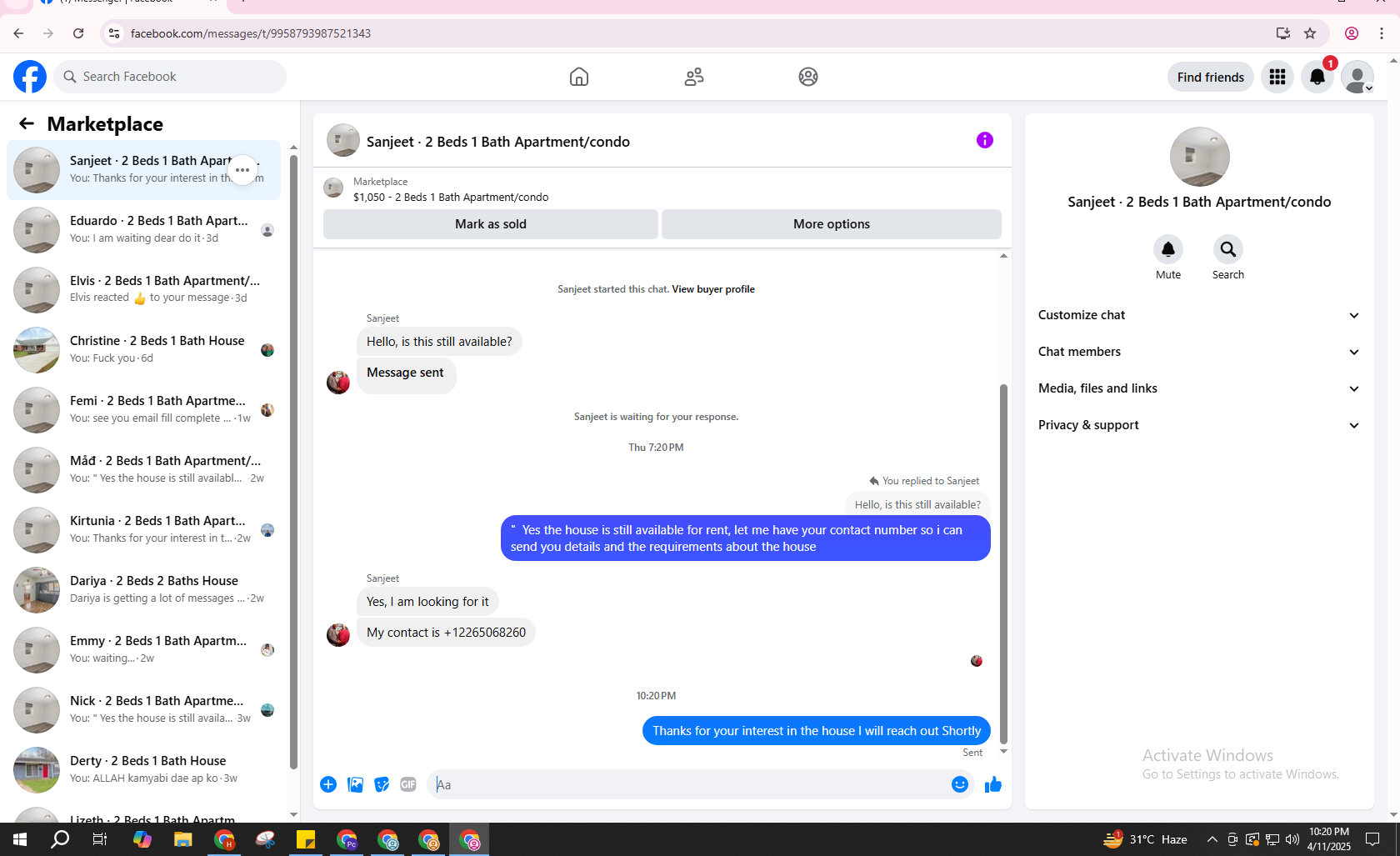Image resolution: width=1400 pixels, height=856 pixels.
Task: Click Mark as sold button
Action: pos(491,224)
